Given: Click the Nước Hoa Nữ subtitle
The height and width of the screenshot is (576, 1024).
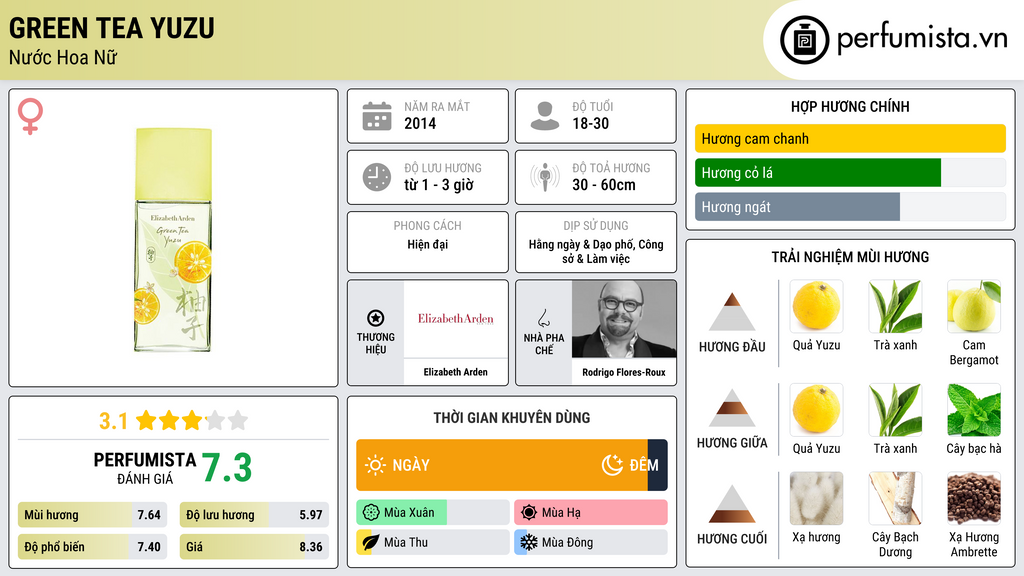Looking at the screenshot, I should [63, 57].
